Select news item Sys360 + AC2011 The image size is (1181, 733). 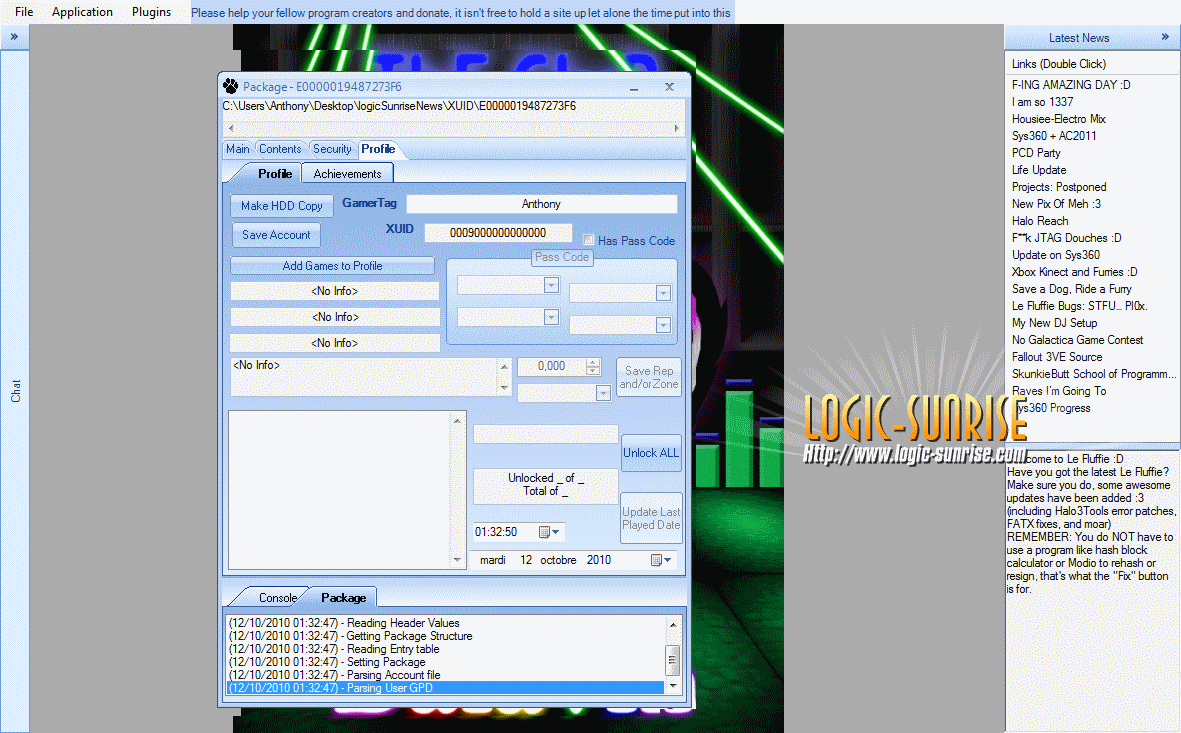(x=1054, y=136)
